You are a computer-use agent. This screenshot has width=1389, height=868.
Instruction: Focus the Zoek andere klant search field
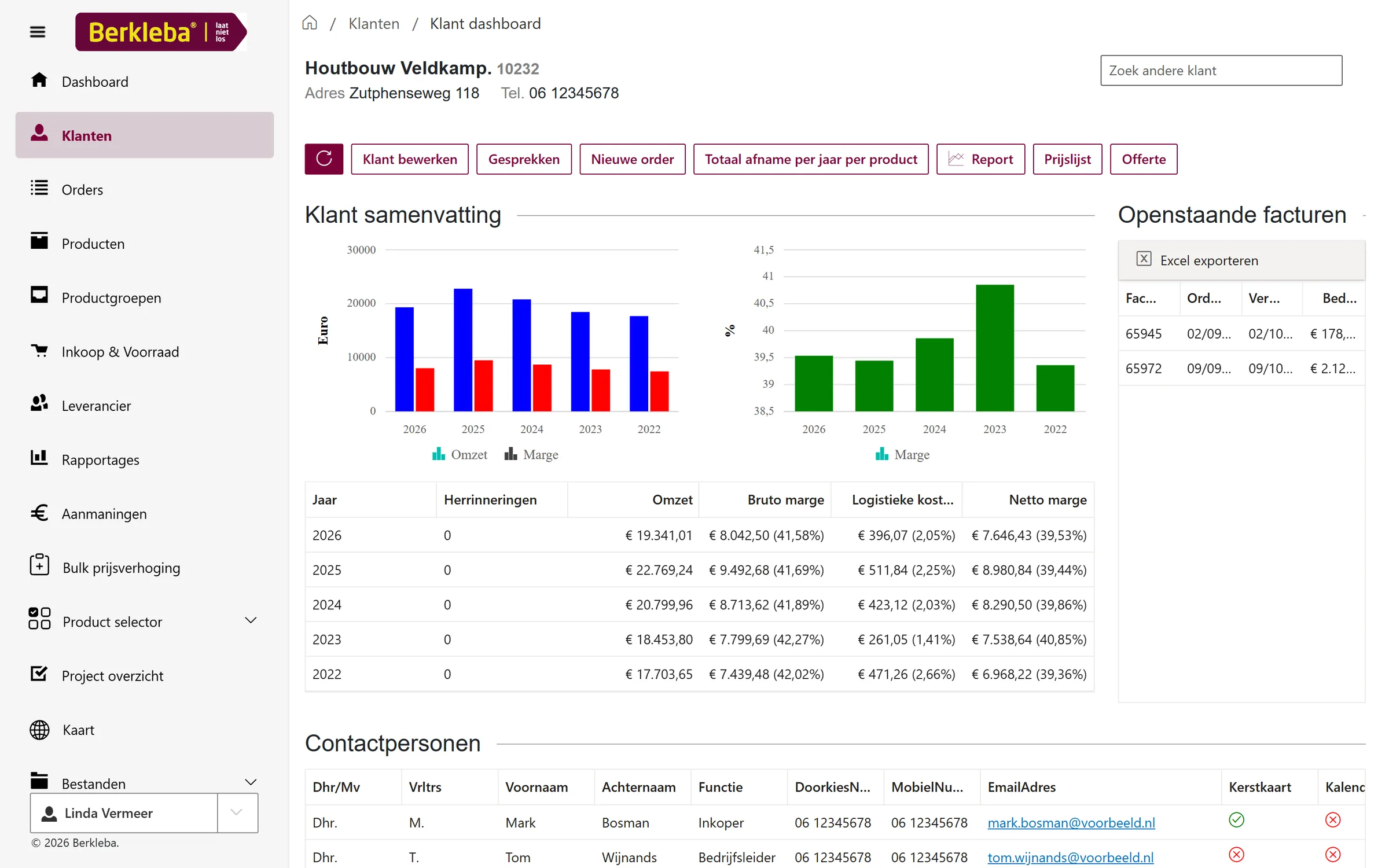point(1221,71)
